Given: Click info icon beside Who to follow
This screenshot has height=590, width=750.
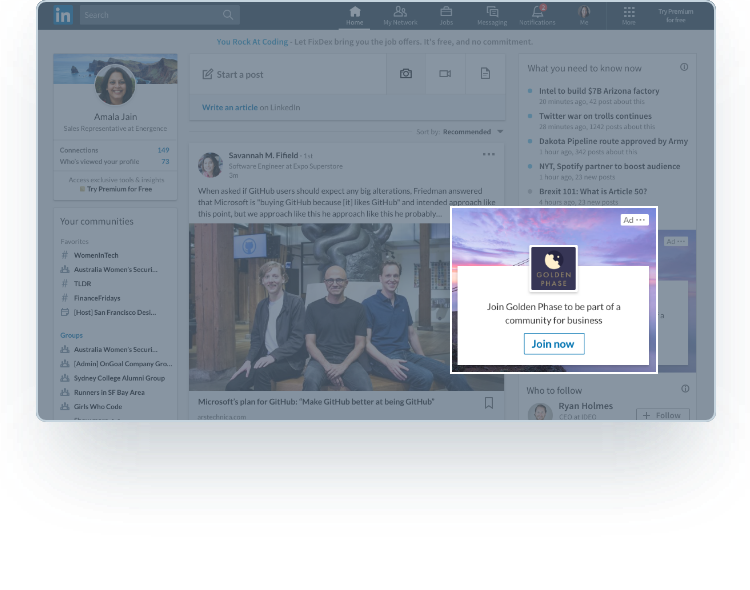Looking at the screenshot, I should pos(685,389).
